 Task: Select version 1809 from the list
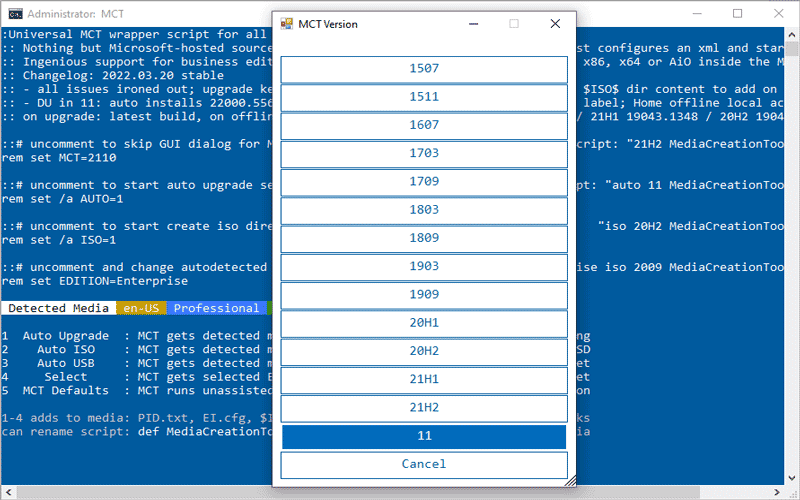point(424,238)
